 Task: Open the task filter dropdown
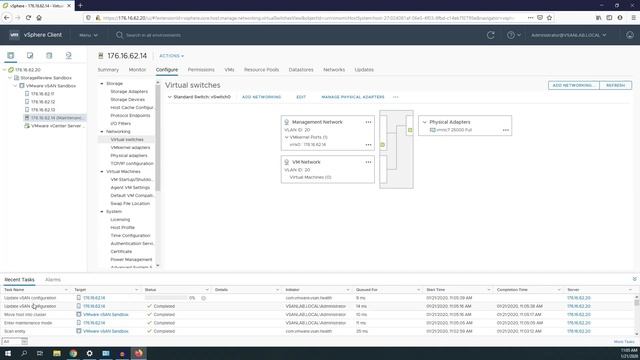[x=15, y=341]
